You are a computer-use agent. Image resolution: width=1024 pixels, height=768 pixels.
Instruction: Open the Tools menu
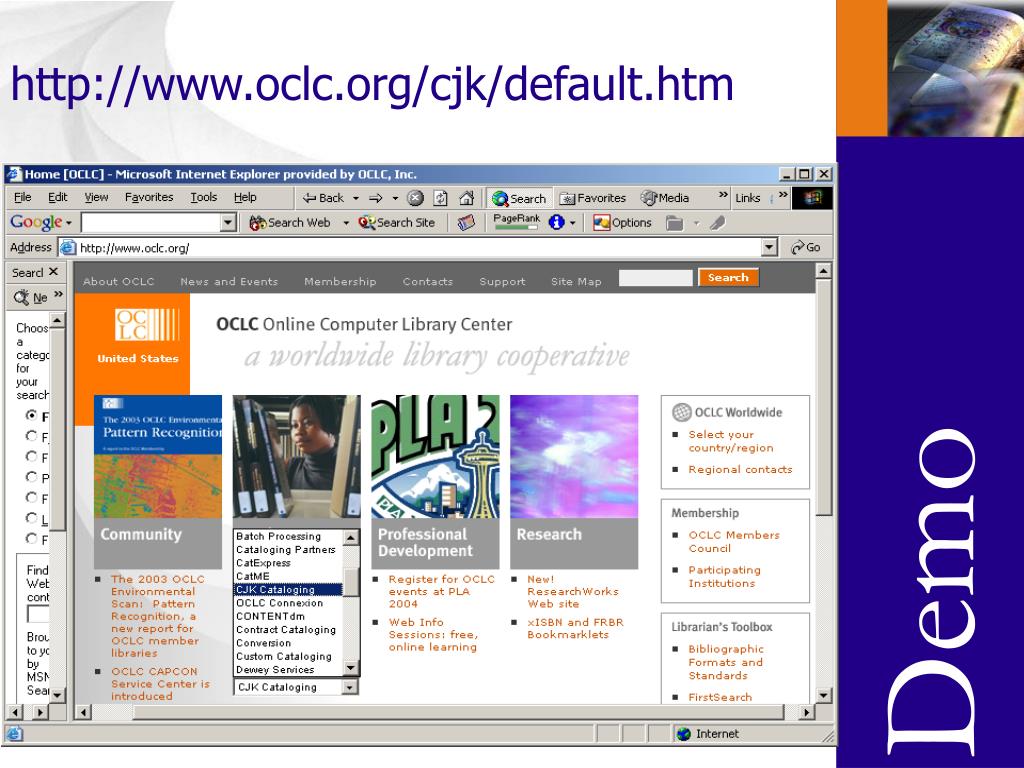204,197
